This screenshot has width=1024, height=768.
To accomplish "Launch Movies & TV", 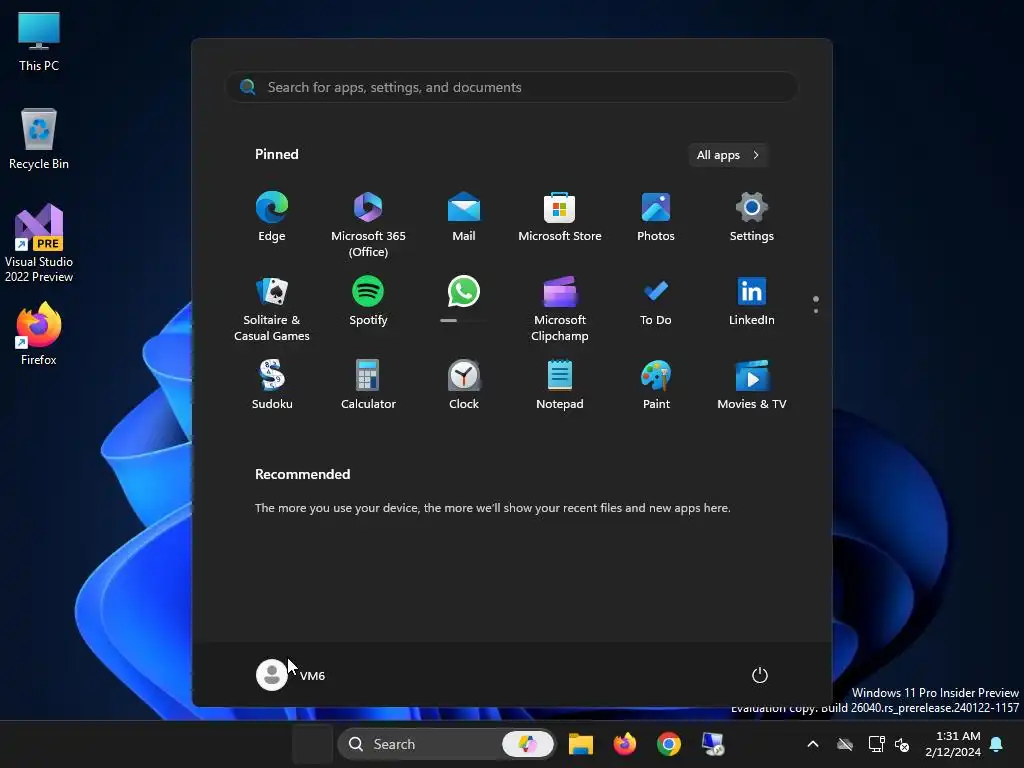I will 752,385.
